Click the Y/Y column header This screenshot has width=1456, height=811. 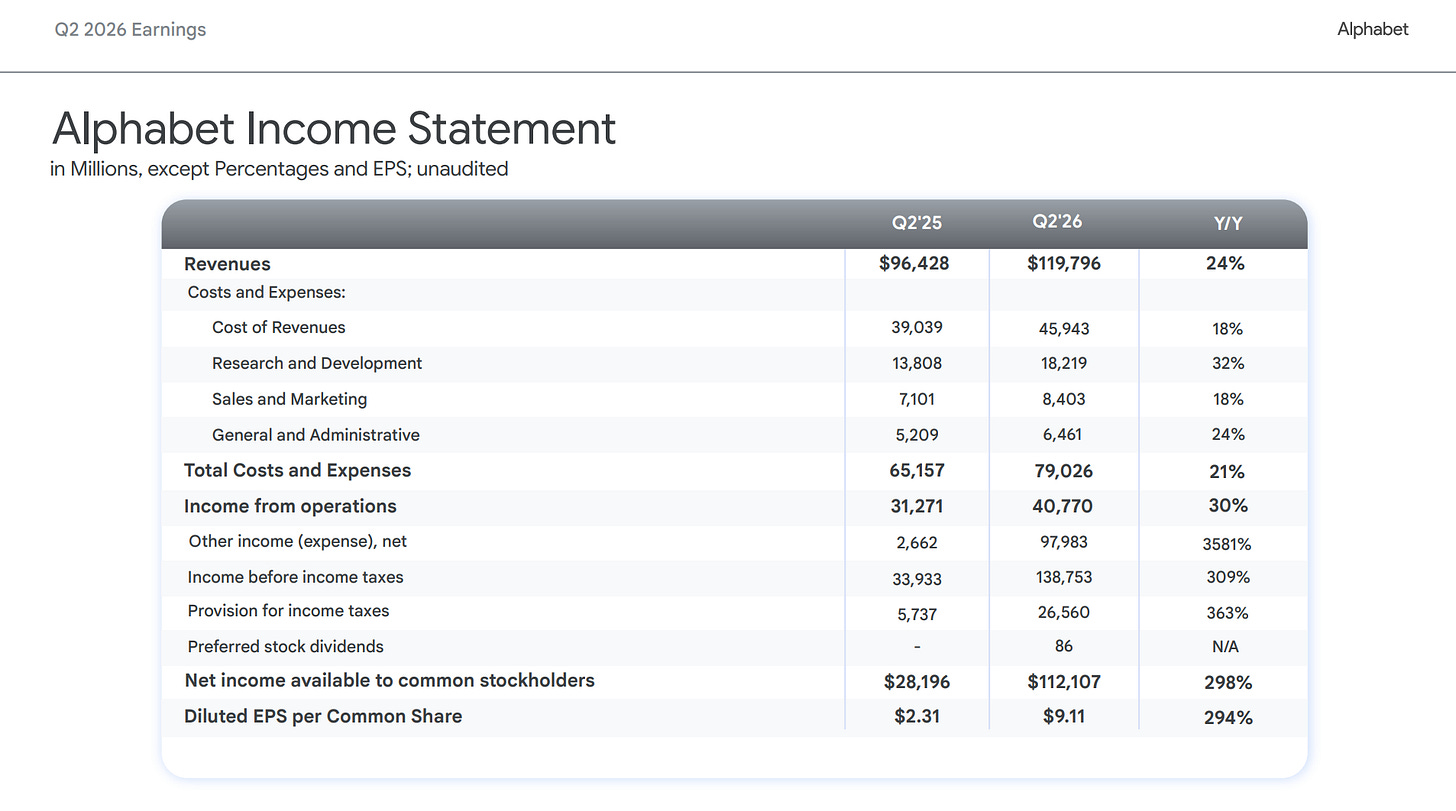coord(1228,224)
